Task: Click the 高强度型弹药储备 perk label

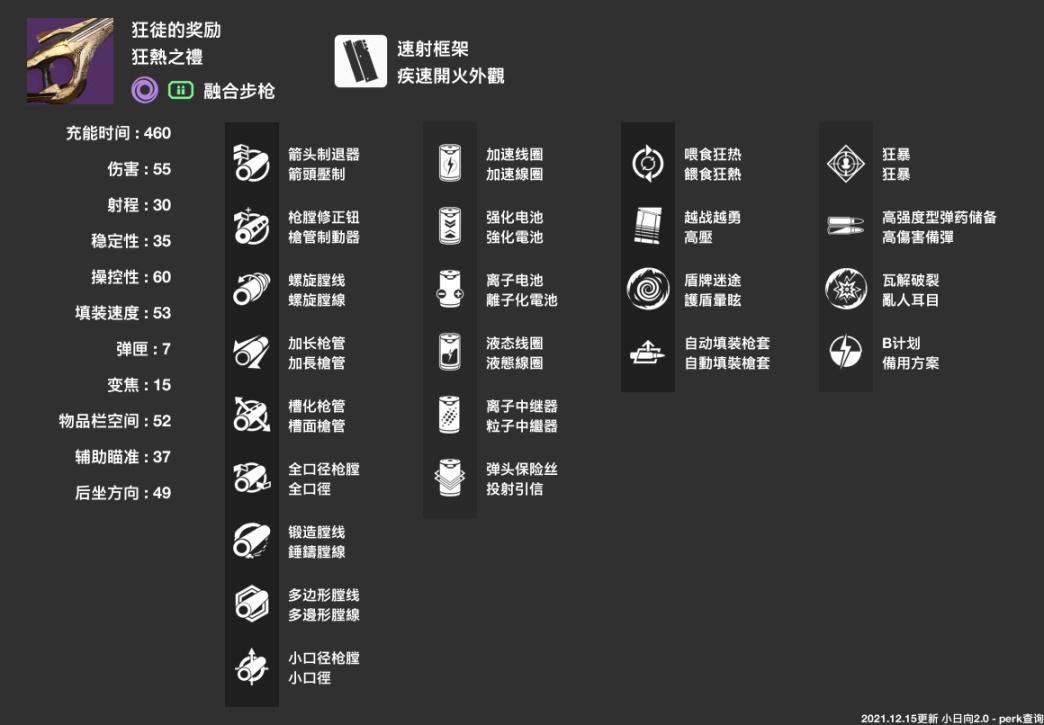Action: pos(938,218)
